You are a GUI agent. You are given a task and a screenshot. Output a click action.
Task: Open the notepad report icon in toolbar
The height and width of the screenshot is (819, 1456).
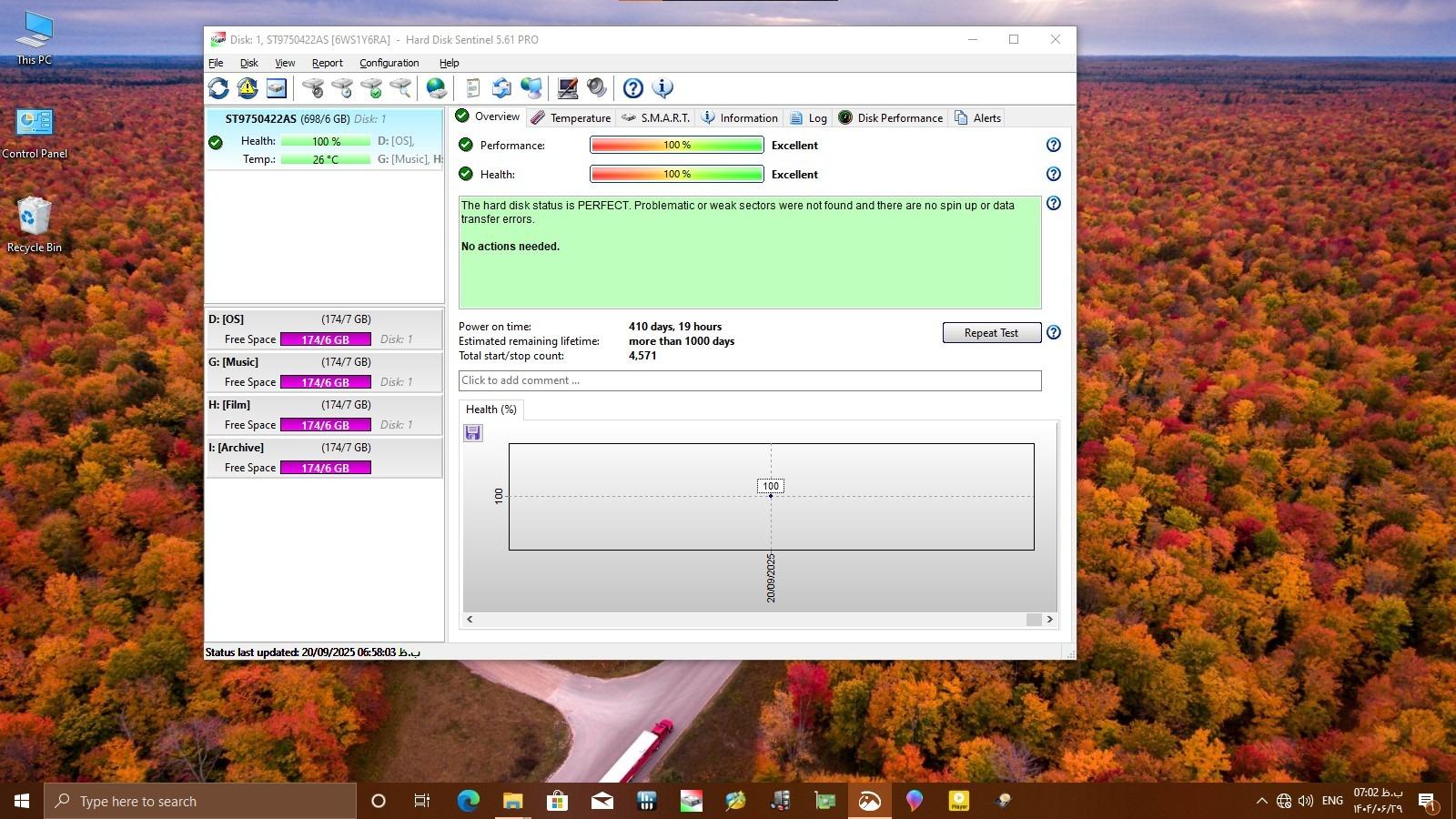click(472, 88)
